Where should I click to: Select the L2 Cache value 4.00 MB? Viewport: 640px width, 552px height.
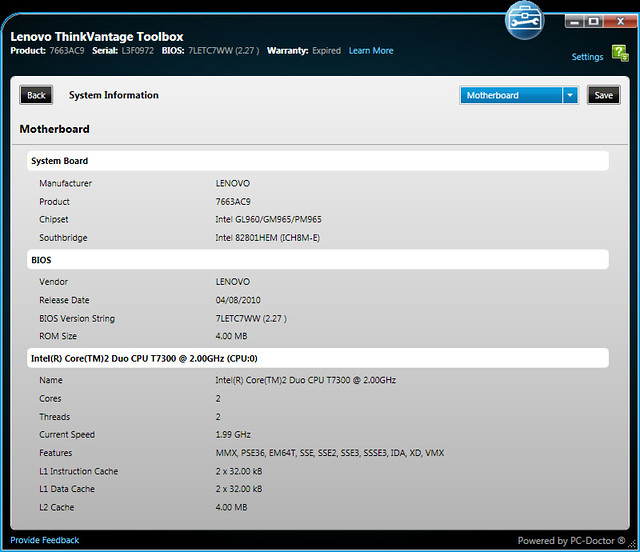click(x=231, y=507)
